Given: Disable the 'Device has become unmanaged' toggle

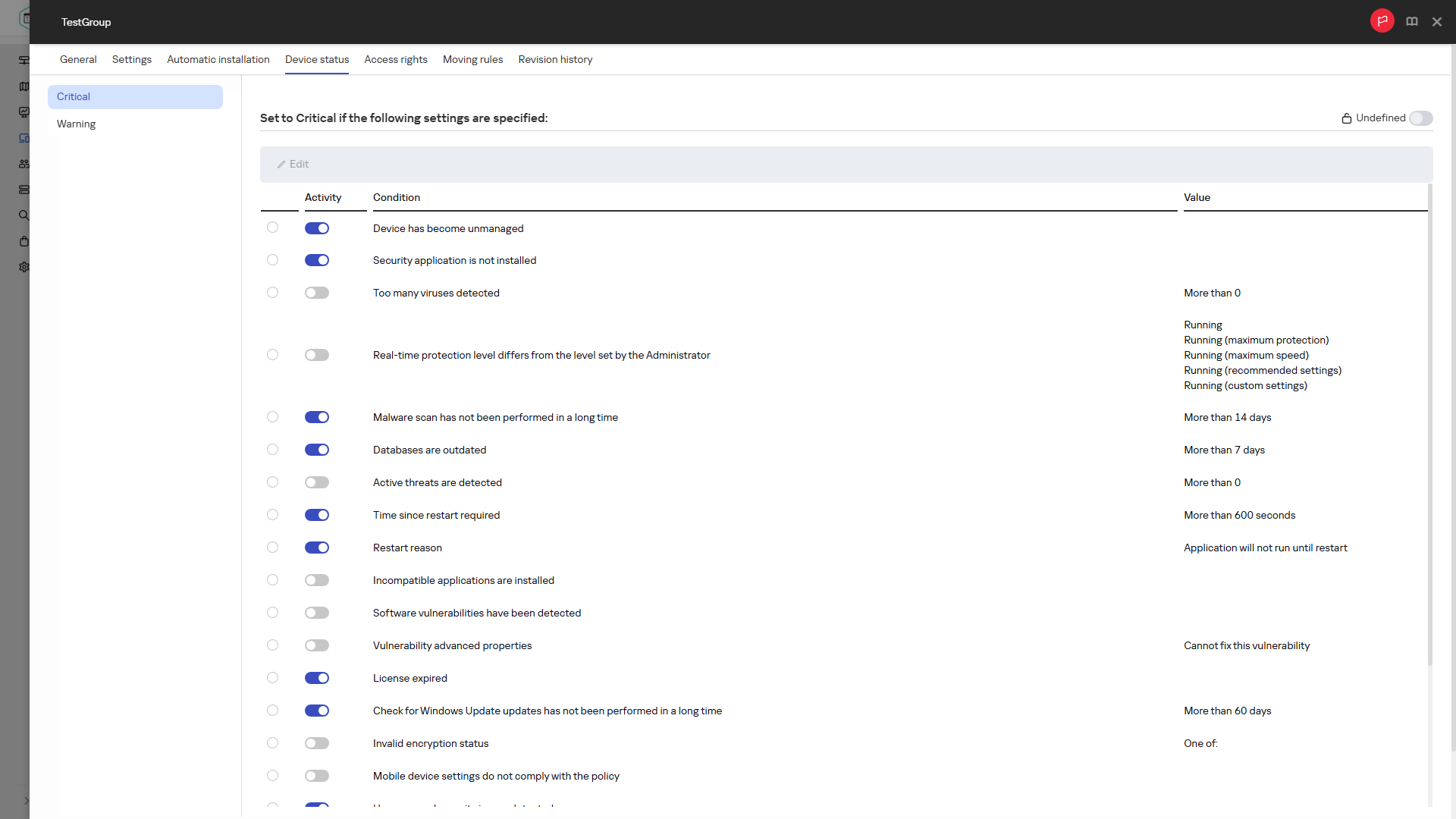Looking at the screenshot, I should click(317, 228).
